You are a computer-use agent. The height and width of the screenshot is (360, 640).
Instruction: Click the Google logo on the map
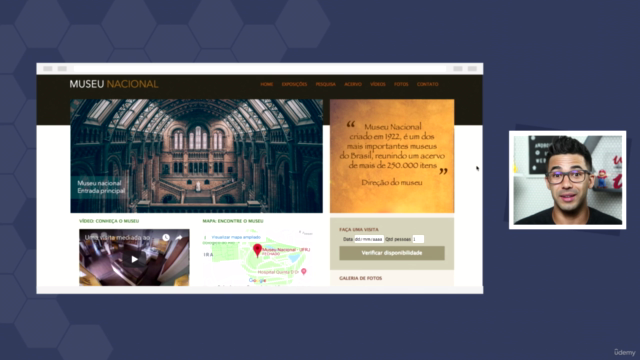257,280
